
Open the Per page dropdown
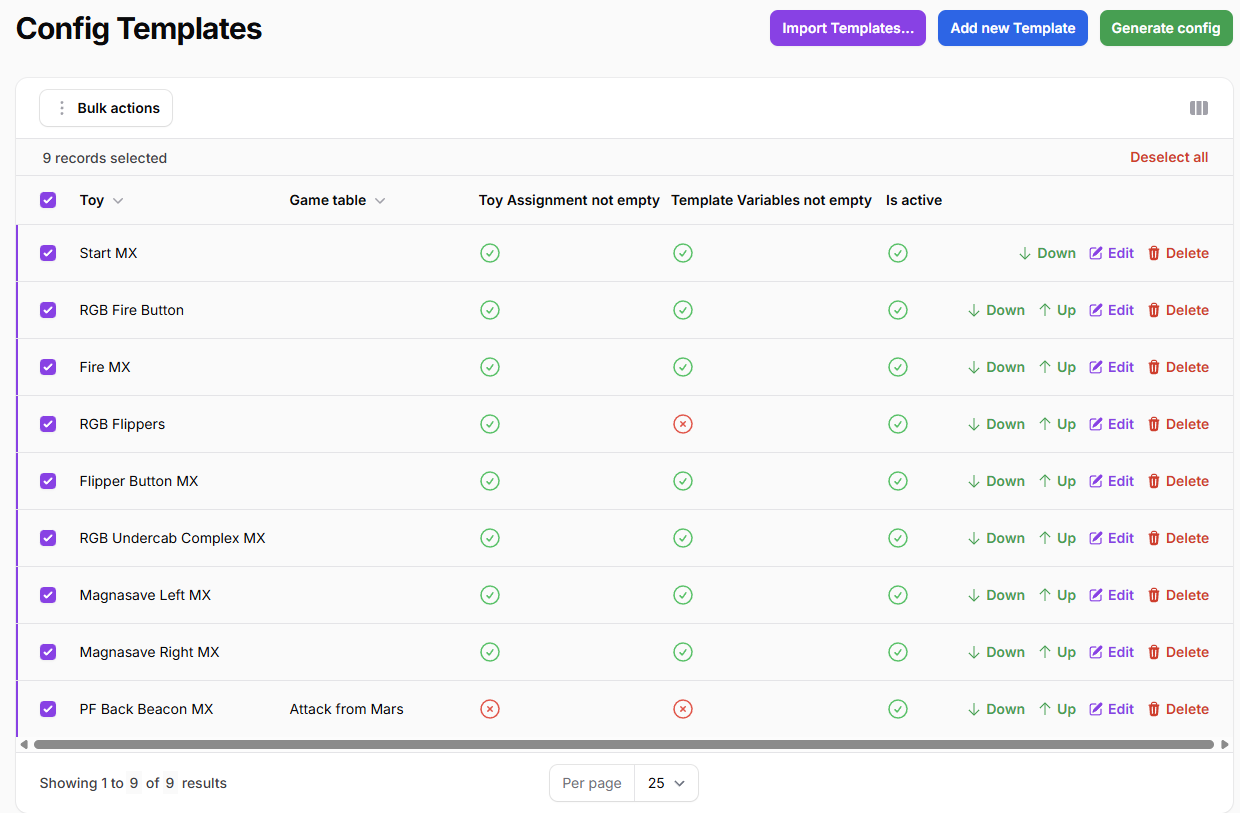[665, 783]
